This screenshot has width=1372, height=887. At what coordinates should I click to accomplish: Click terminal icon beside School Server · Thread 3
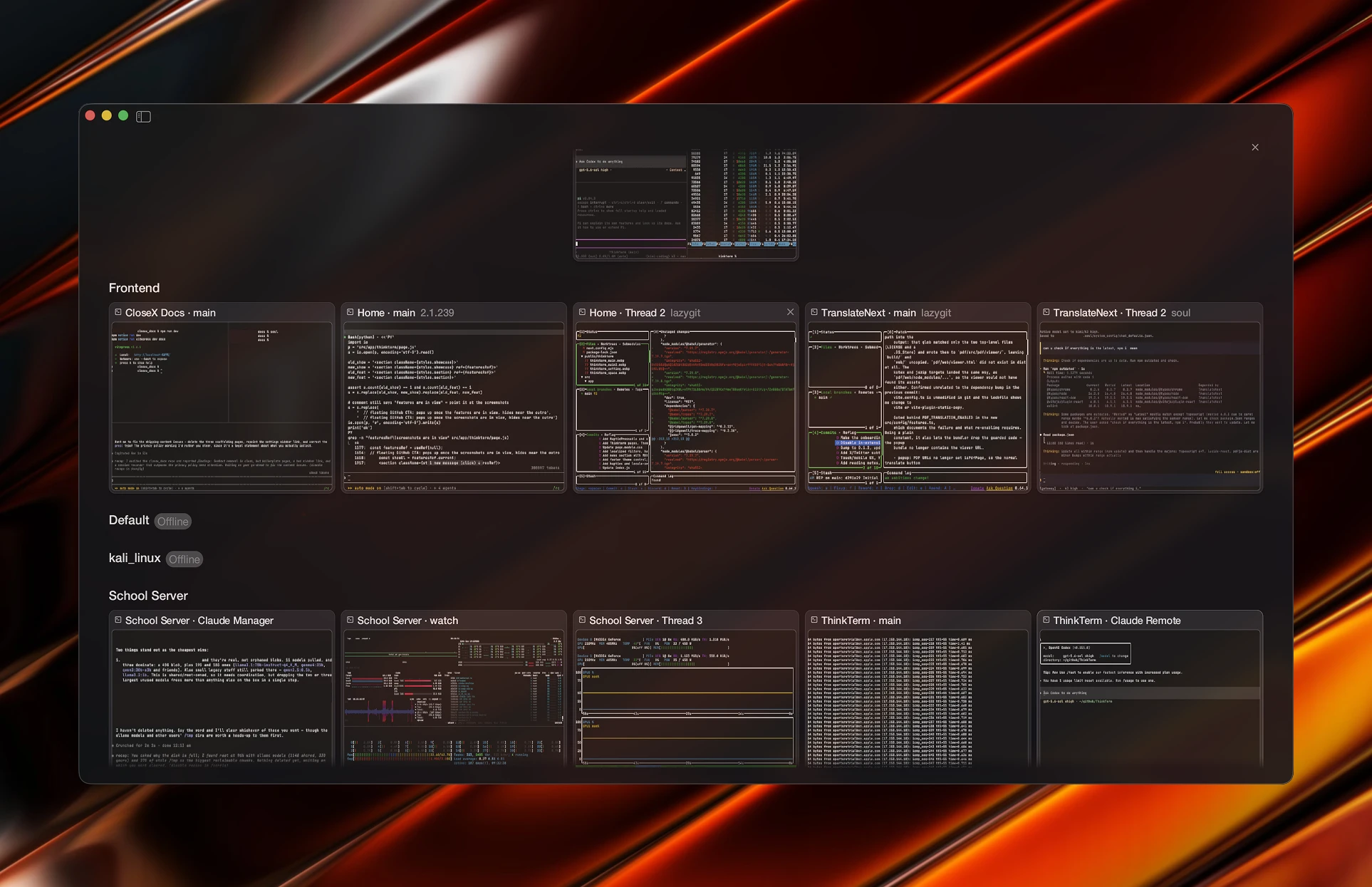(x=582, y=620)
